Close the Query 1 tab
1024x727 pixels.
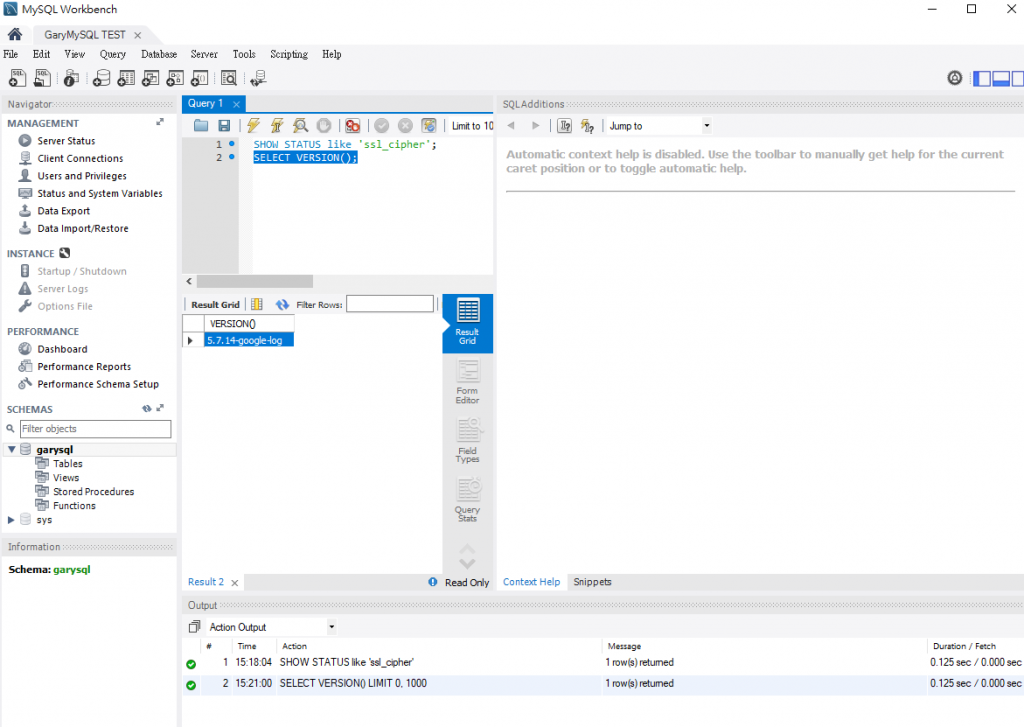[x=236, y=104]
